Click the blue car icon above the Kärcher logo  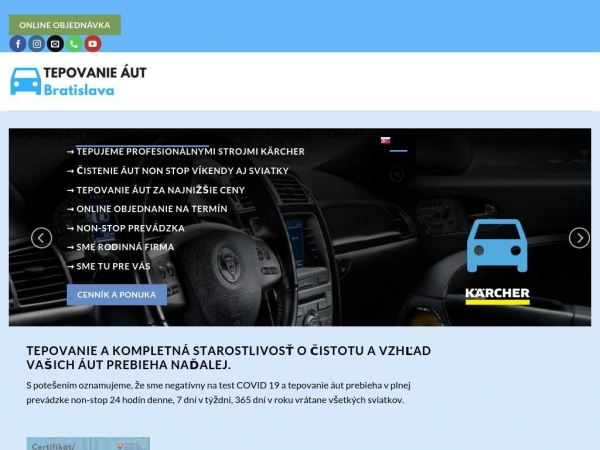(x=497, y=246)
